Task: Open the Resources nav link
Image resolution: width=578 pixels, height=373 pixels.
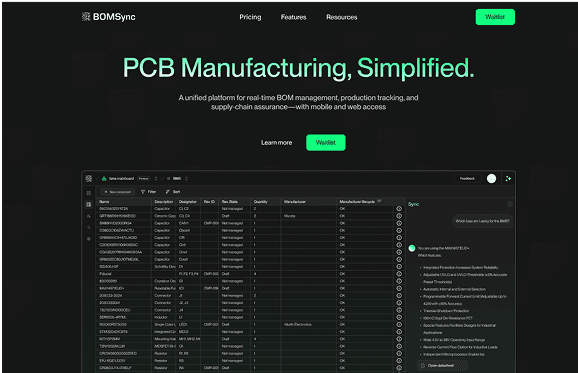Action: pyautogui.click(x=341, y=17)
